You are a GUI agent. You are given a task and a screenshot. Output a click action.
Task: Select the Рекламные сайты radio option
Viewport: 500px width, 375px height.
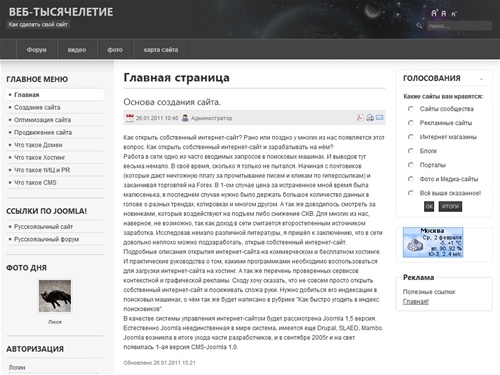411,123
